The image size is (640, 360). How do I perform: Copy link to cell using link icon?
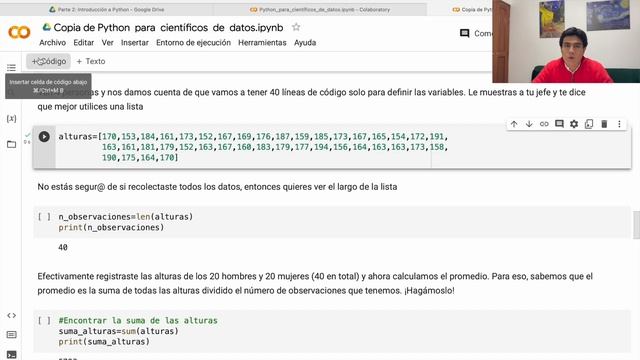(x=544, y=124)
